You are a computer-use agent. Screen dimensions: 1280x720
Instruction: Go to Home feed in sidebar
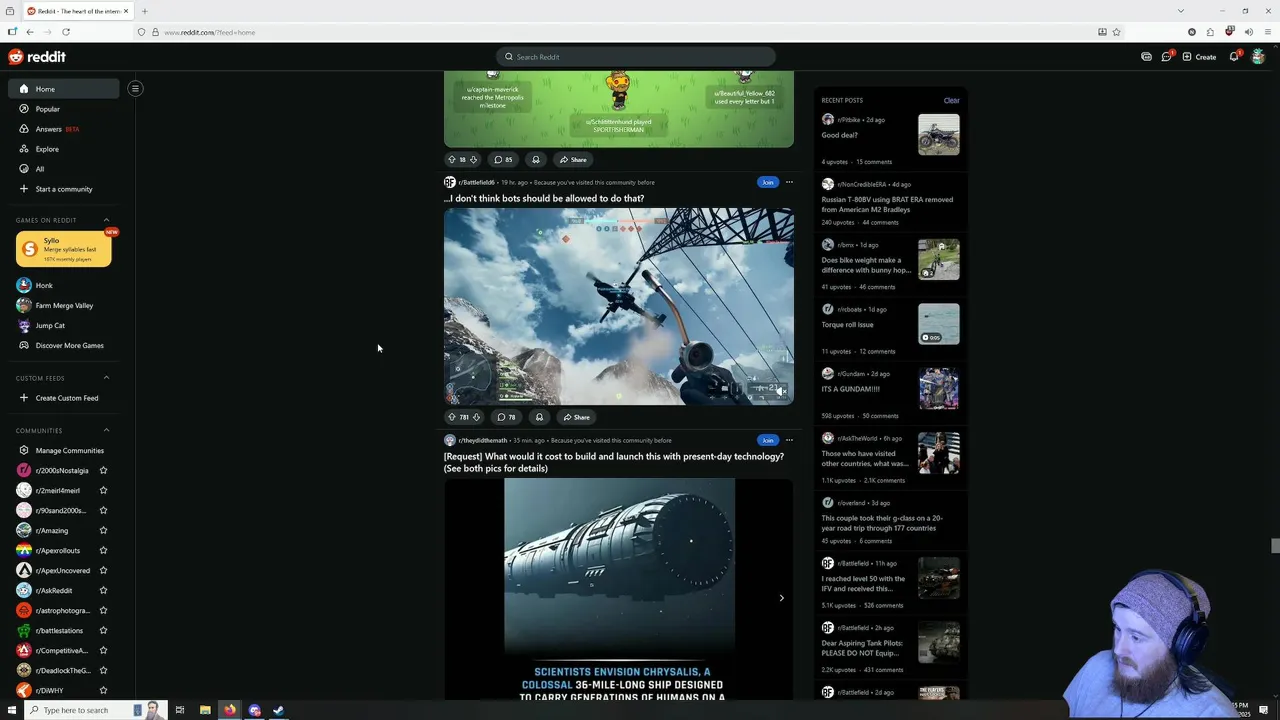(64, 89)
